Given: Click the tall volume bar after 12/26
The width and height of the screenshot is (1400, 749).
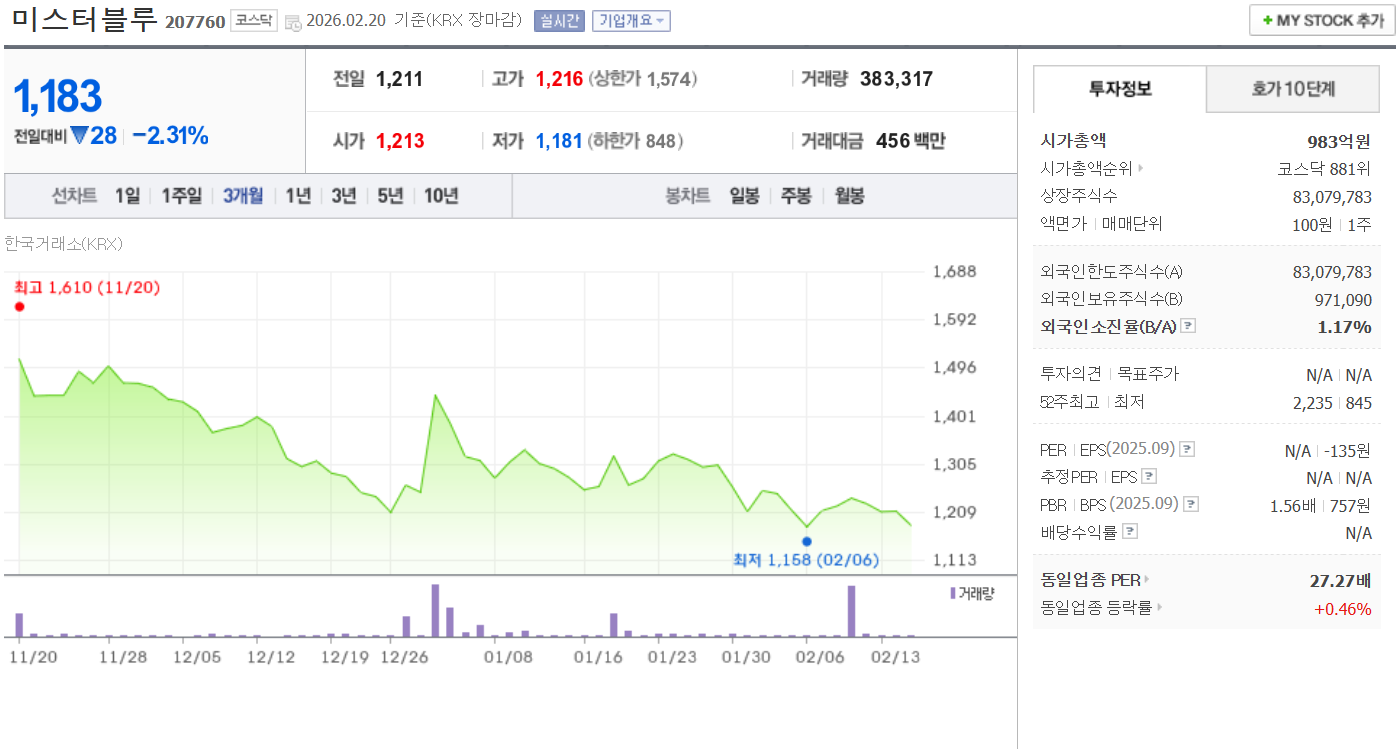Looking at the screenshot, I should pyautogui.click(x=435, y=611).
